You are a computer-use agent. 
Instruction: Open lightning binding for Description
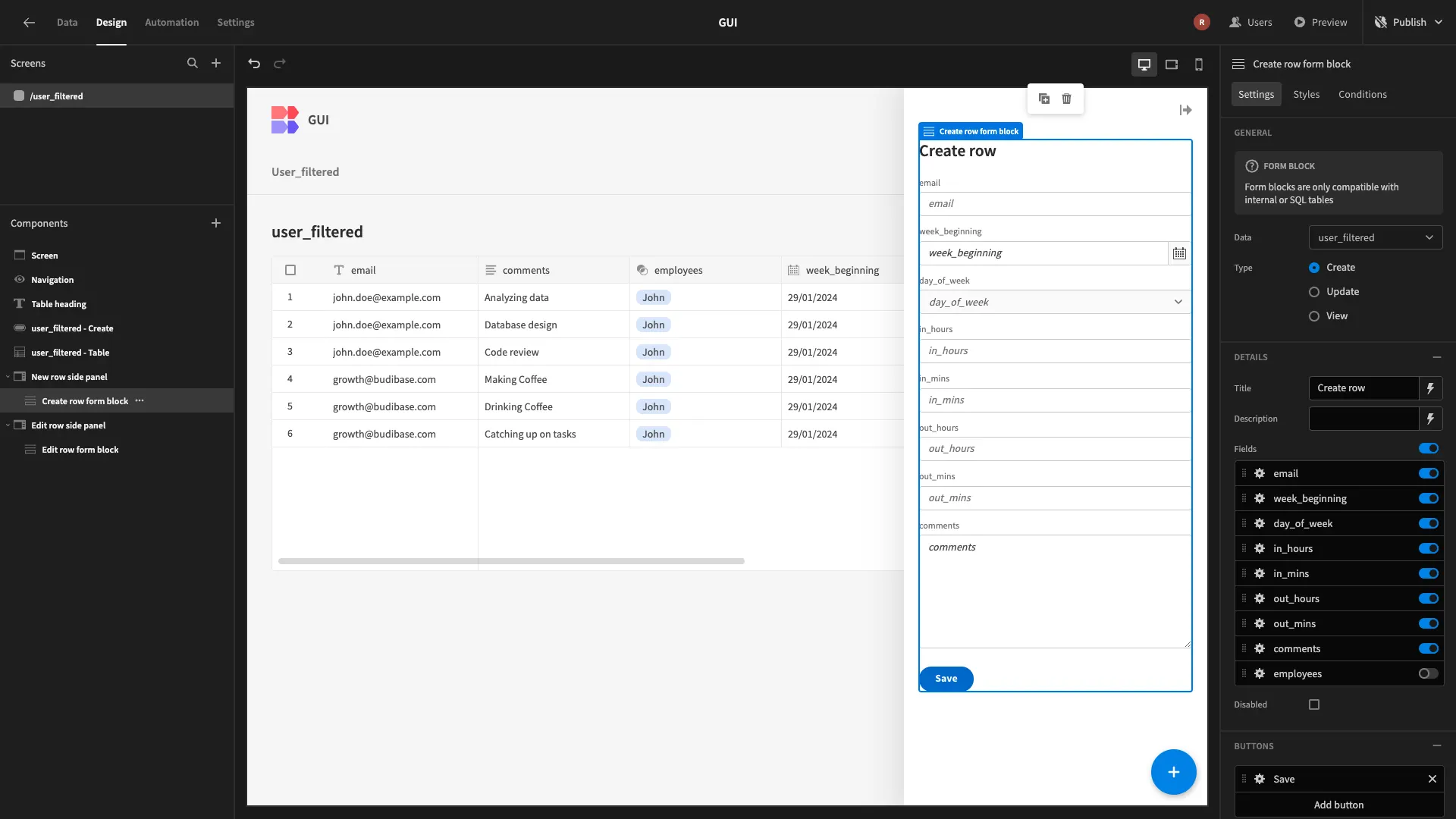pyautogui.click(x=1431, y=419)
